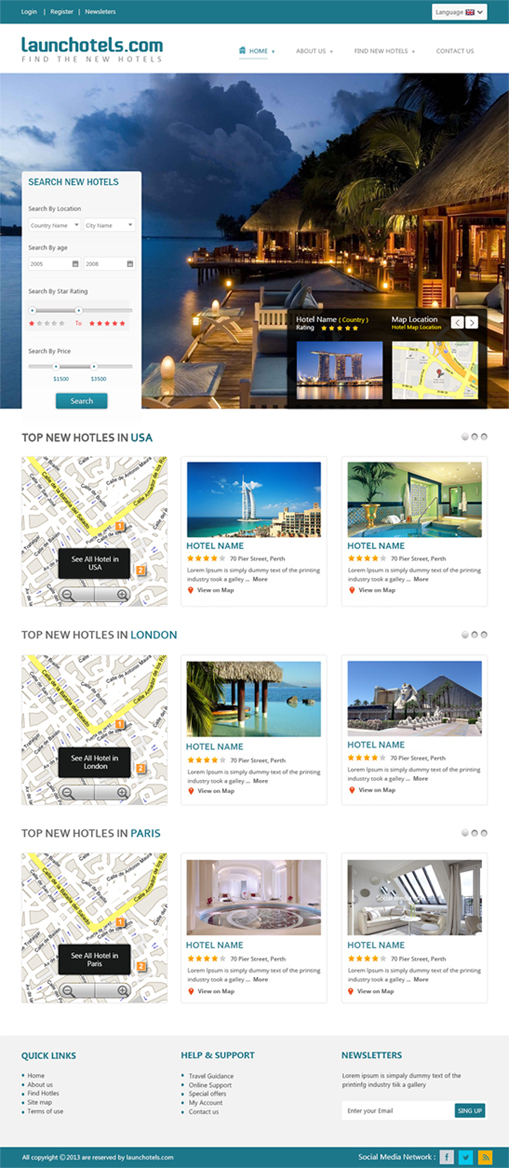The width and height of the screenshot is (509, 1168).
Task: Click the minimum star rating slider handle
Action: pos(32,310)
